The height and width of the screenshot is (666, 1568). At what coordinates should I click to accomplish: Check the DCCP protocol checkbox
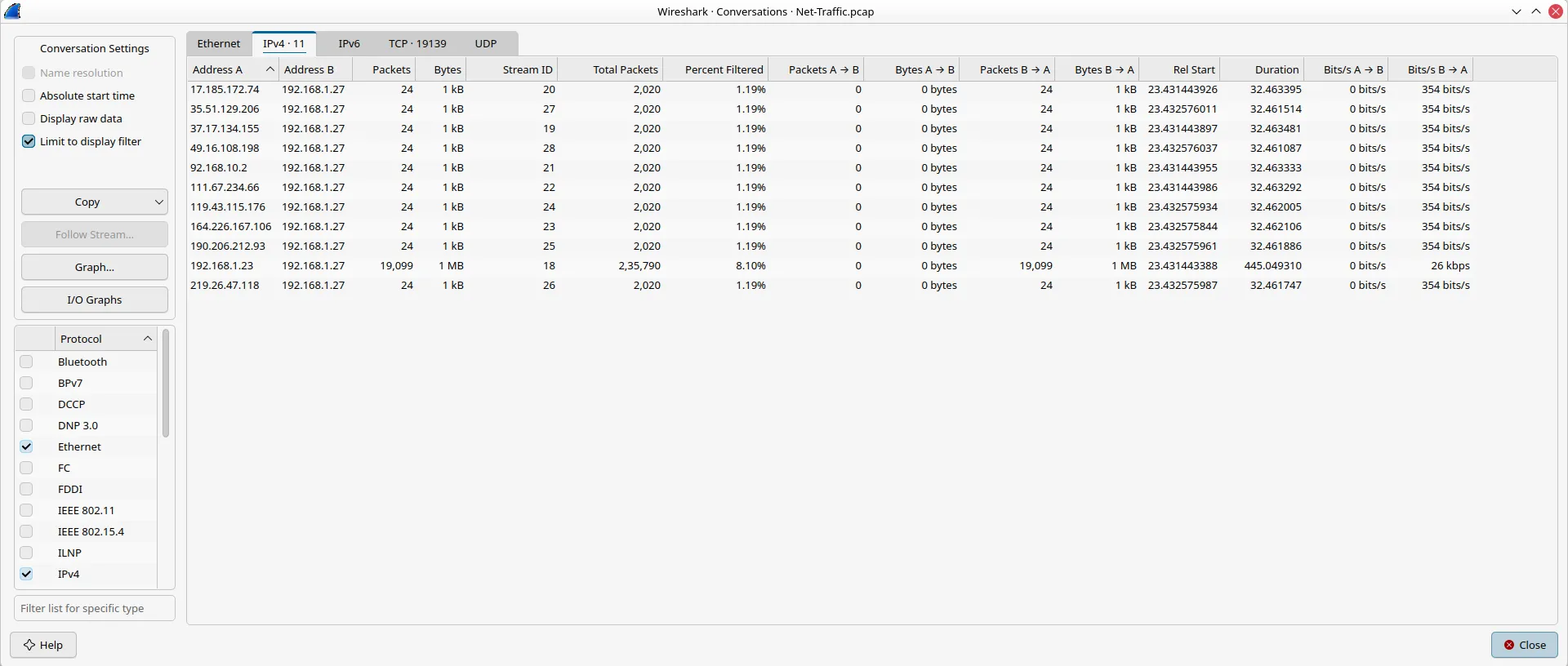[26, 404]
